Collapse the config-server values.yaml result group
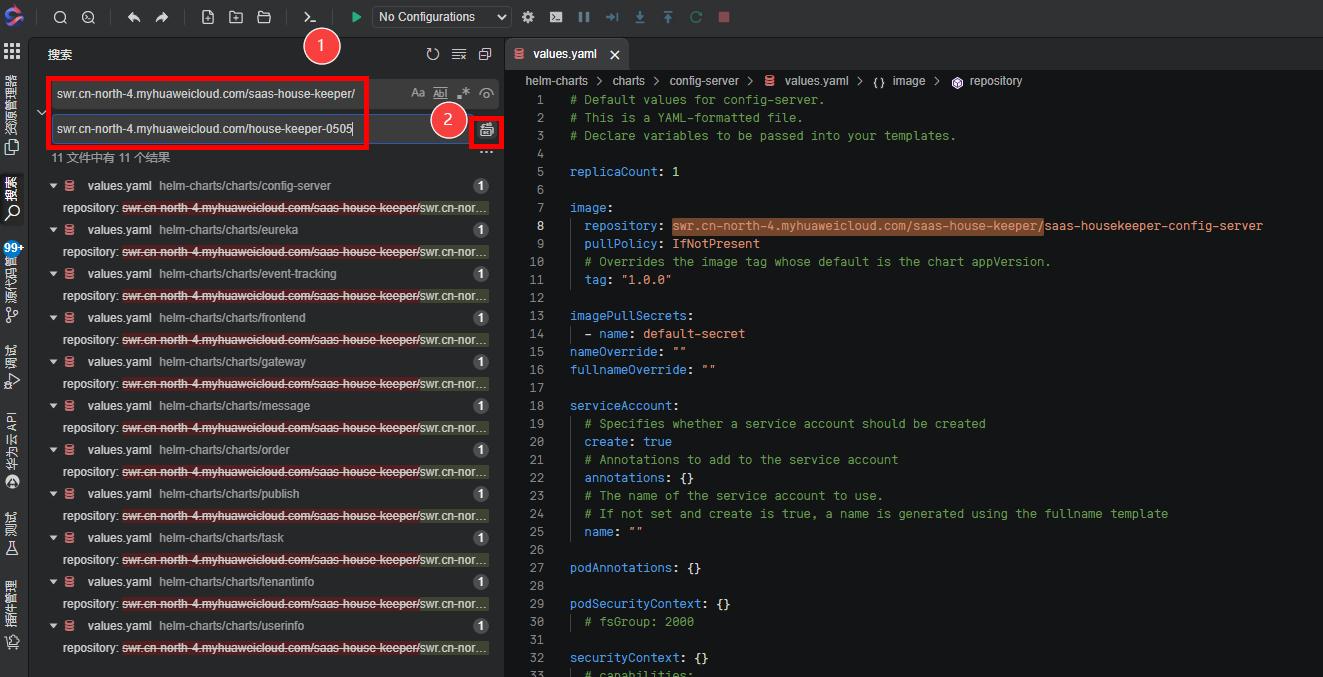 [x=54, y=186]
